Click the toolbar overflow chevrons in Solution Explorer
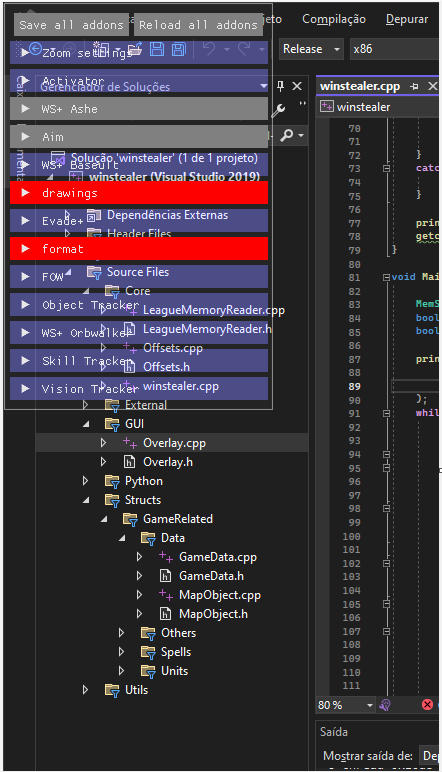 302,103
